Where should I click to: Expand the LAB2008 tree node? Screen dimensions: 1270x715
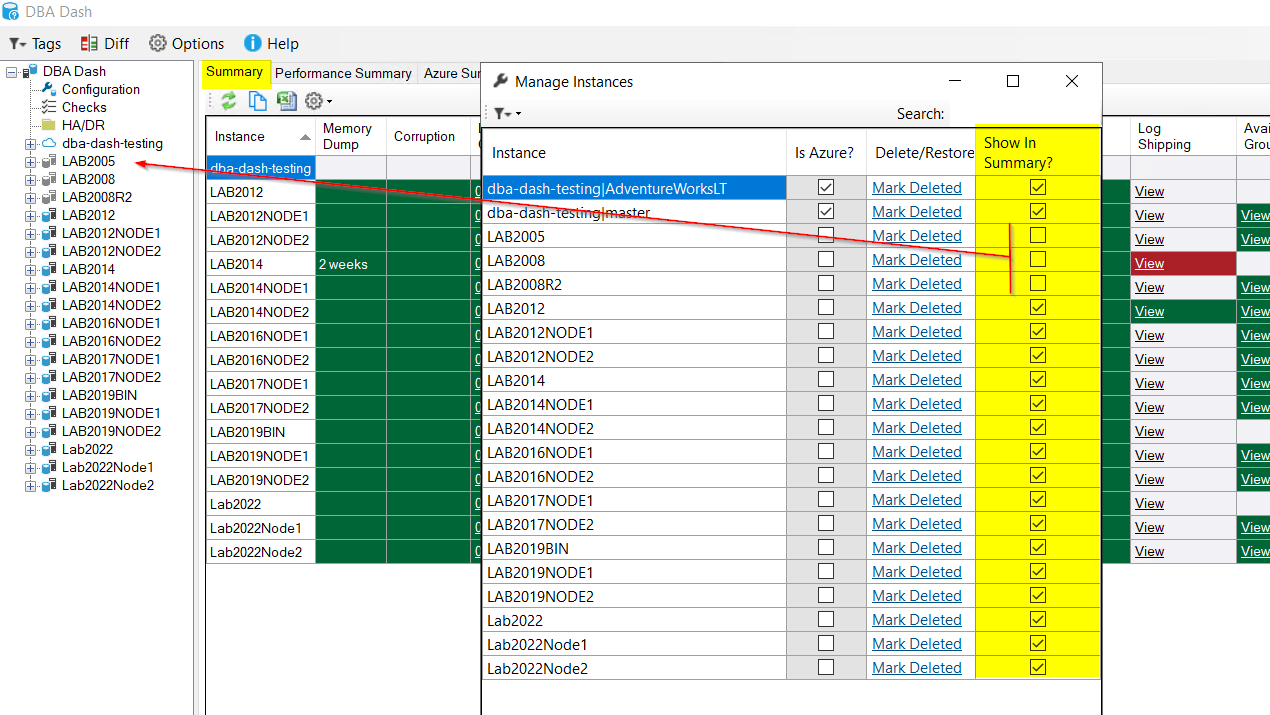pyautogui.click(x=30, y=178)
